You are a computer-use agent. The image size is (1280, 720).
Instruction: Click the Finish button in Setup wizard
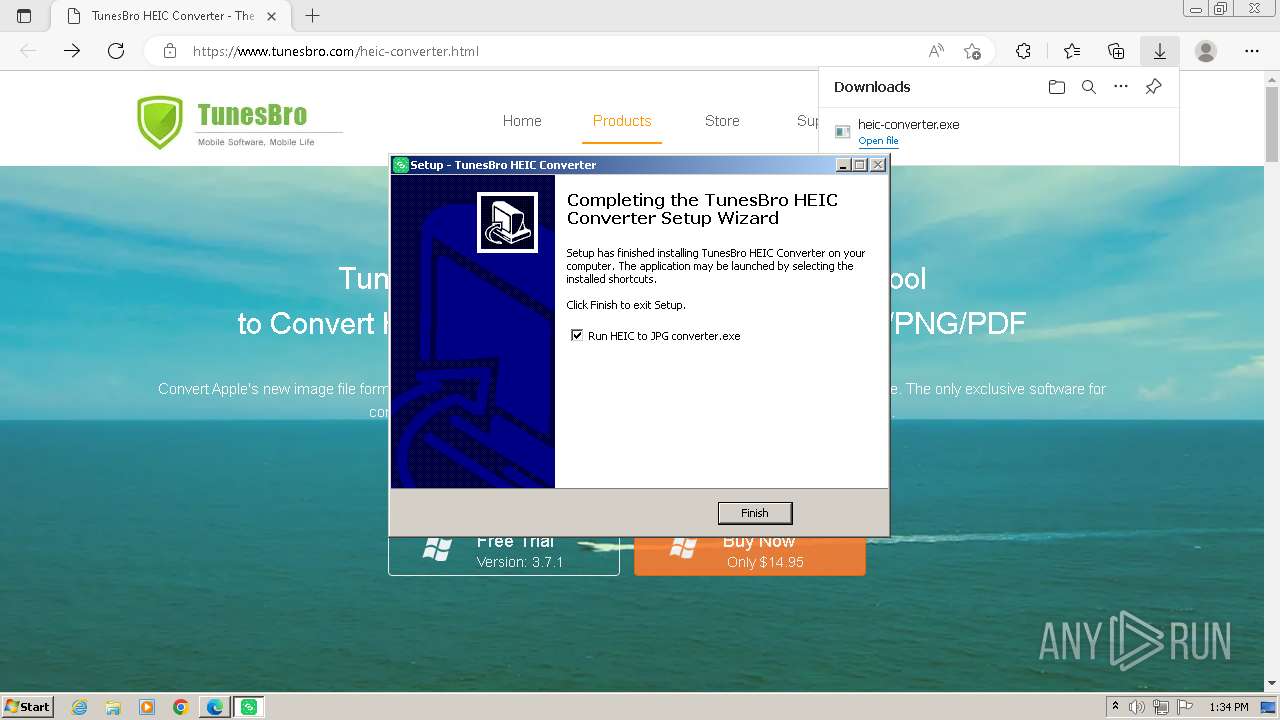[755, 513]
